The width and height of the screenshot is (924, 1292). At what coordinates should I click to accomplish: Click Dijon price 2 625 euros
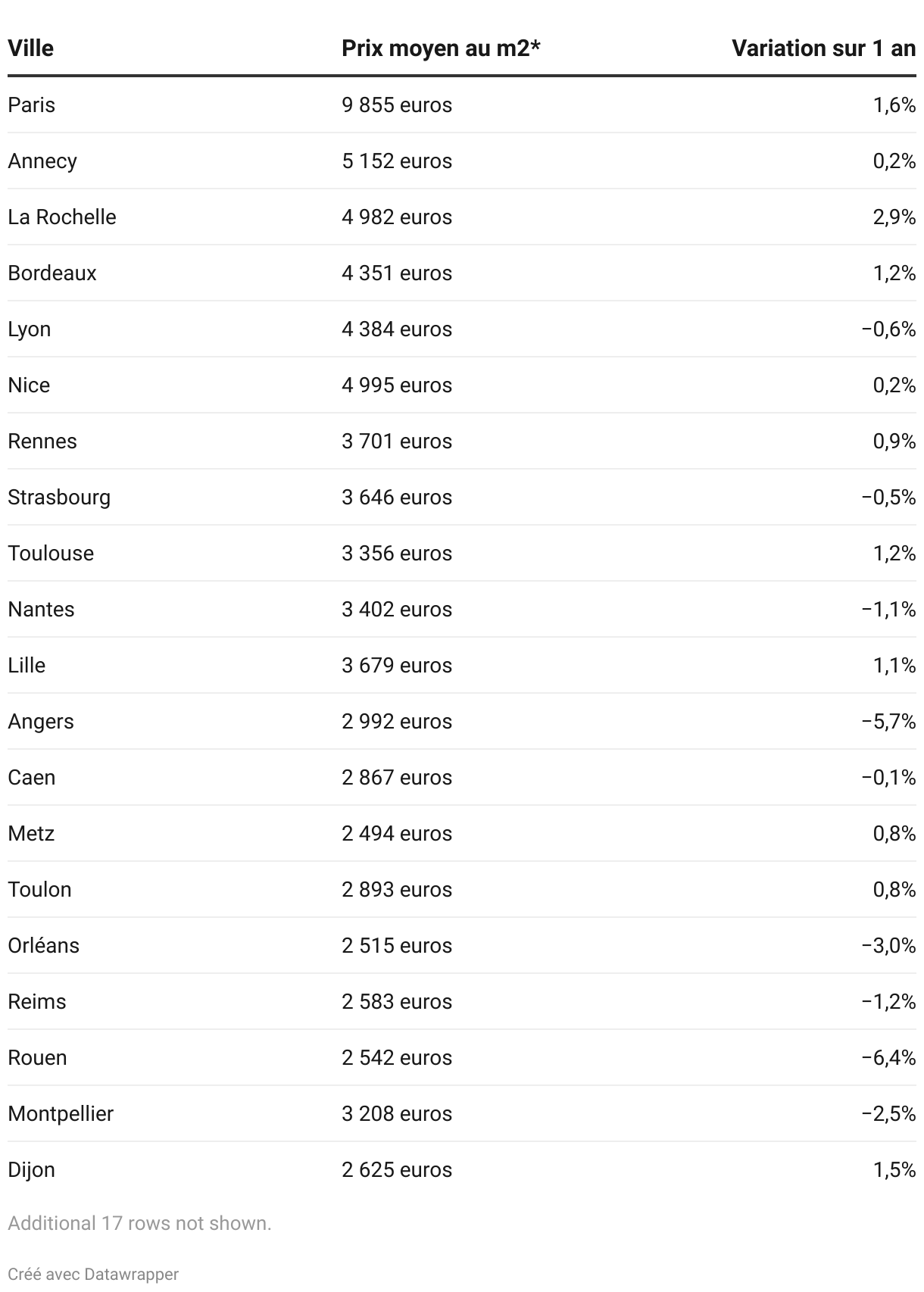click(x=397, y=1169)
